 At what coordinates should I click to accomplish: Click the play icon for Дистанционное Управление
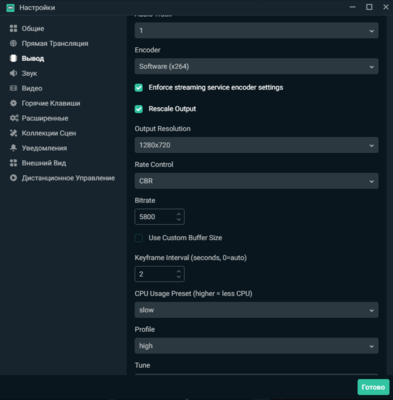click(13, 178)
